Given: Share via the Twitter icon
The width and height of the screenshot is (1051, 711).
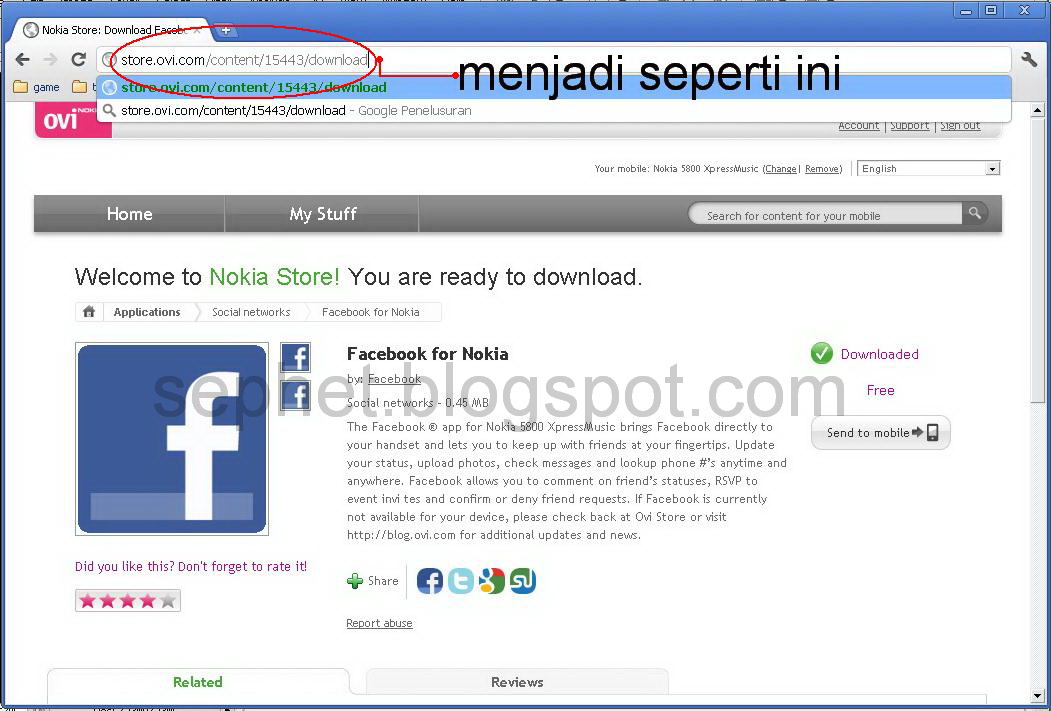Looking at the screenshot, I should [460, 580].
